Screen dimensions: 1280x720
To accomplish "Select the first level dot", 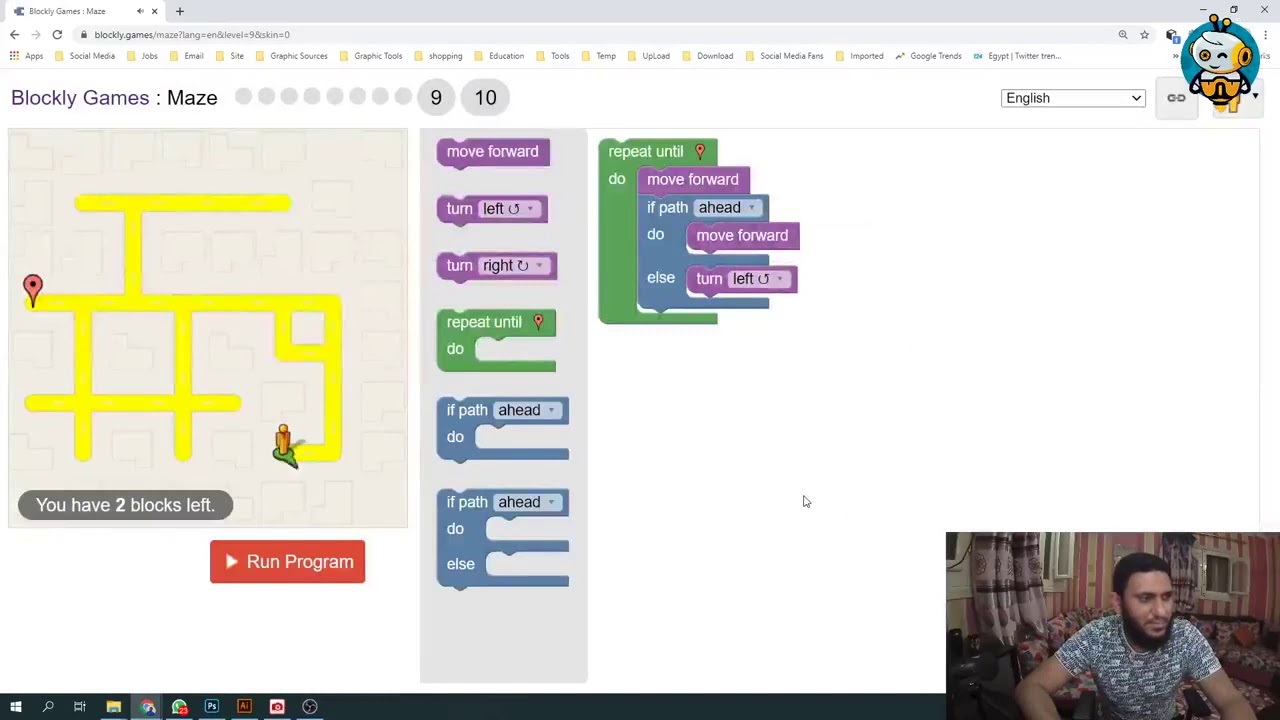I will (x=243, y=96).
